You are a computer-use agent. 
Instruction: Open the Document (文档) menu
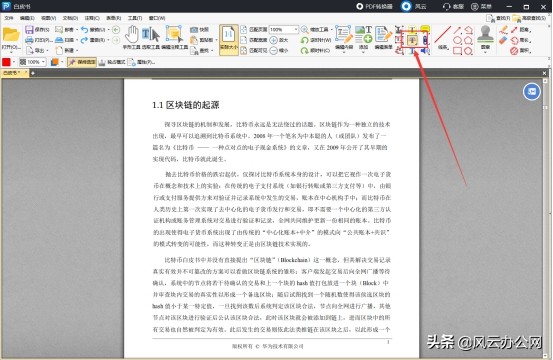point(70,18)
